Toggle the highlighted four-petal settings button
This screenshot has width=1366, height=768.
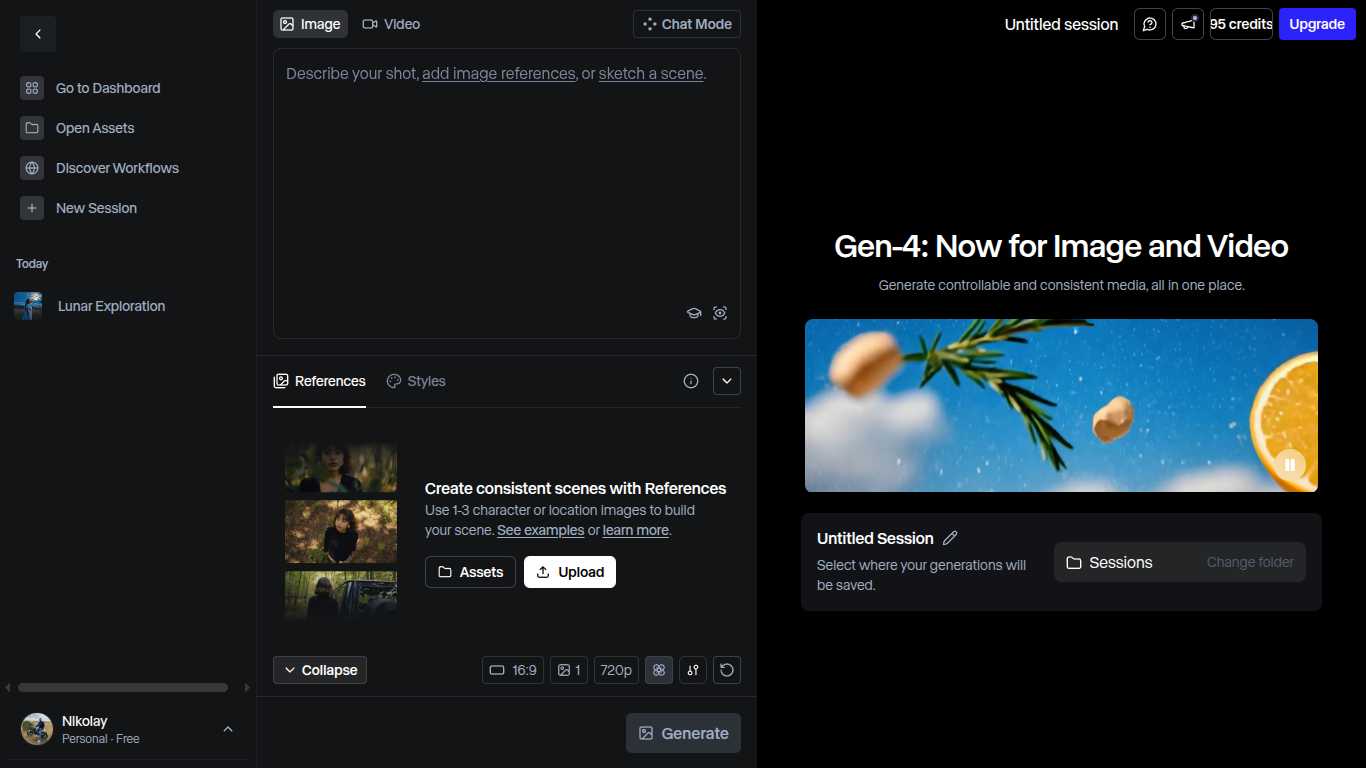[659, 670]
